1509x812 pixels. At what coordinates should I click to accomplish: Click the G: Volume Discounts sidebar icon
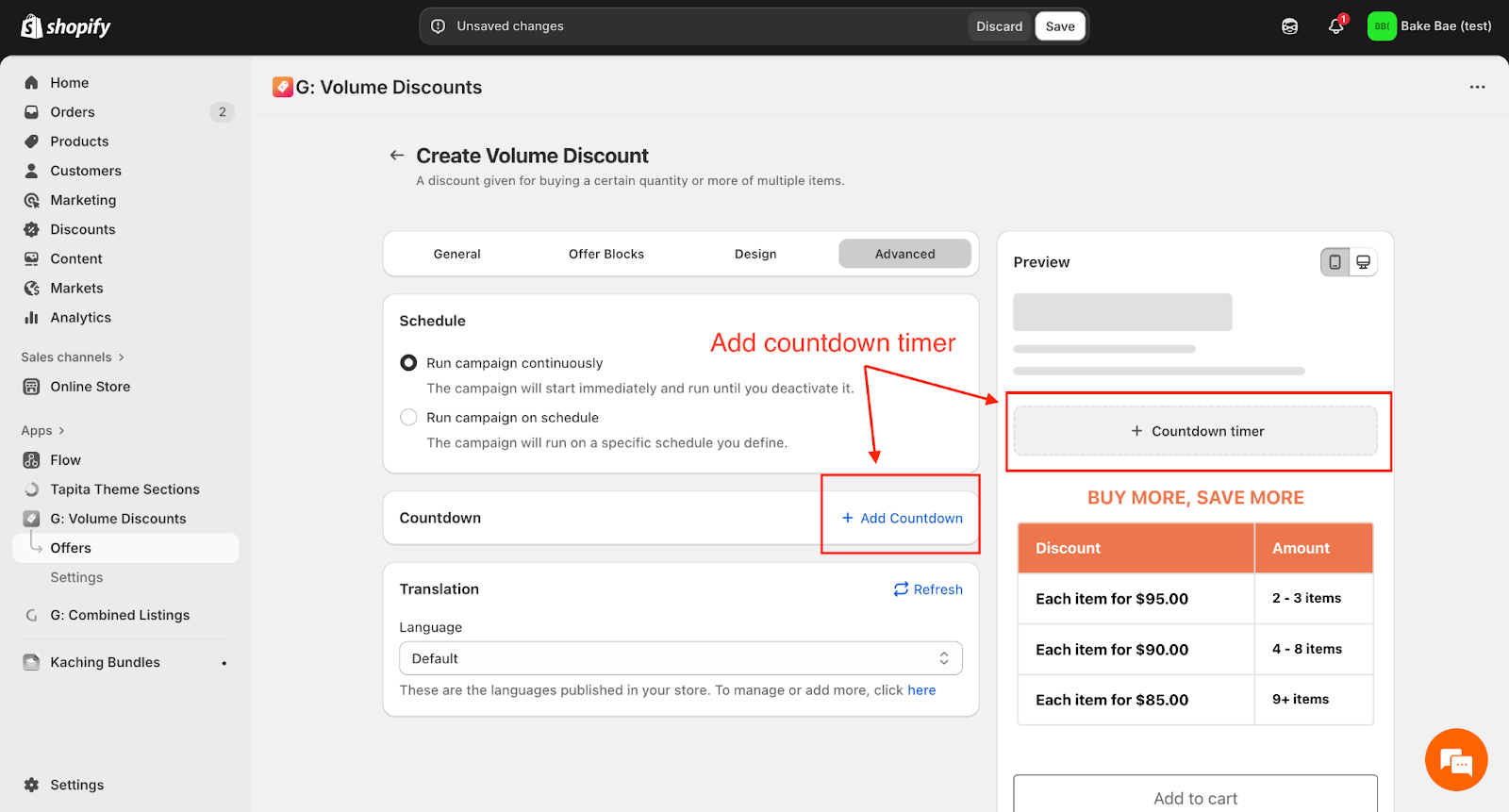pos(31,519)
